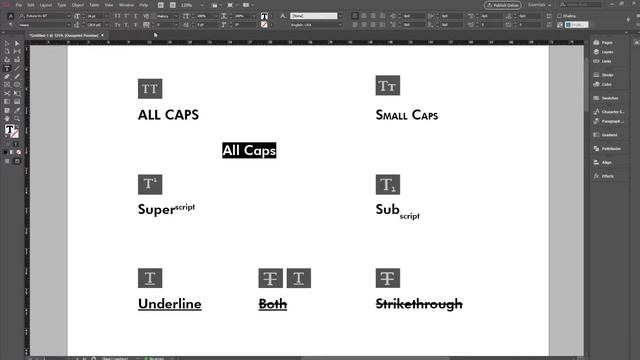This screenshot has width=640, height=360.
Task: Open the Layout menu
Action: (46, 5)
